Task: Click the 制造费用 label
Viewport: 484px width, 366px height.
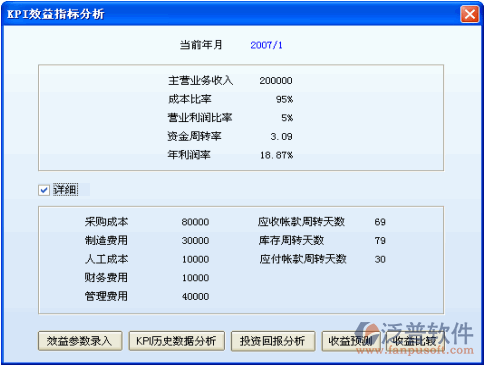Action: point(106,240)
